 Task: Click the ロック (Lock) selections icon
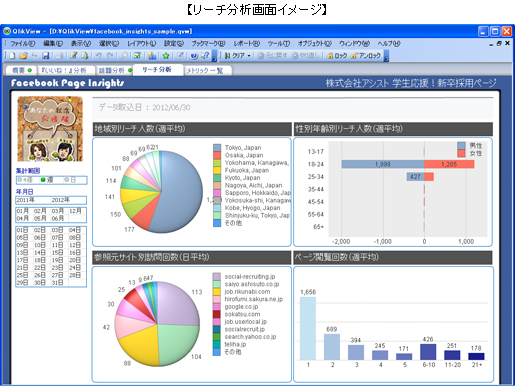pyautogui.click(x=337, y=56)
